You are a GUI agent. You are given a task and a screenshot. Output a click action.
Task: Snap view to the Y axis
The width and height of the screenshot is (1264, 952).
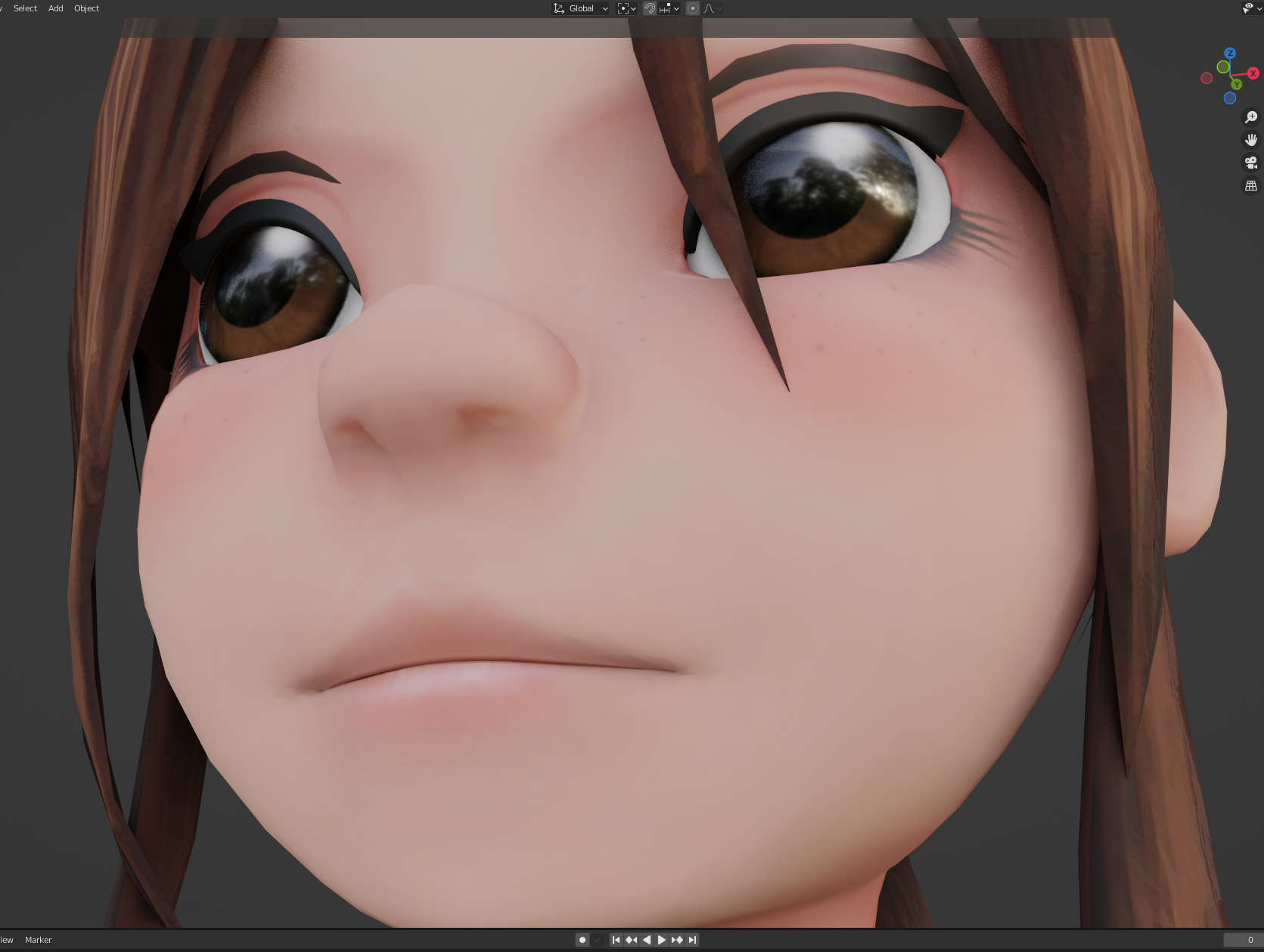[1237, 84]
